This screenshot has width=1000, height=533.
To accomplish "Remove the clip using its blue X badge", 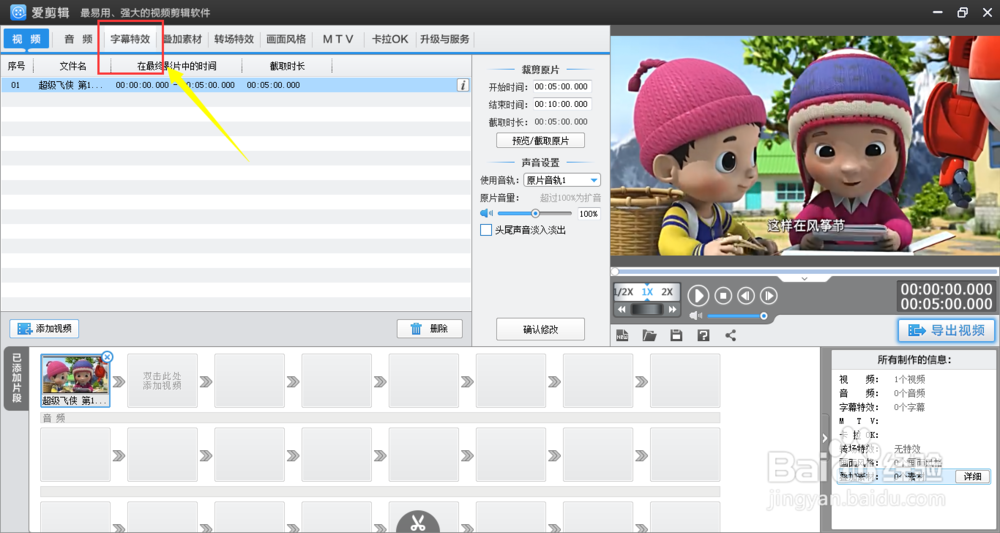I will (x=107, y=357).
